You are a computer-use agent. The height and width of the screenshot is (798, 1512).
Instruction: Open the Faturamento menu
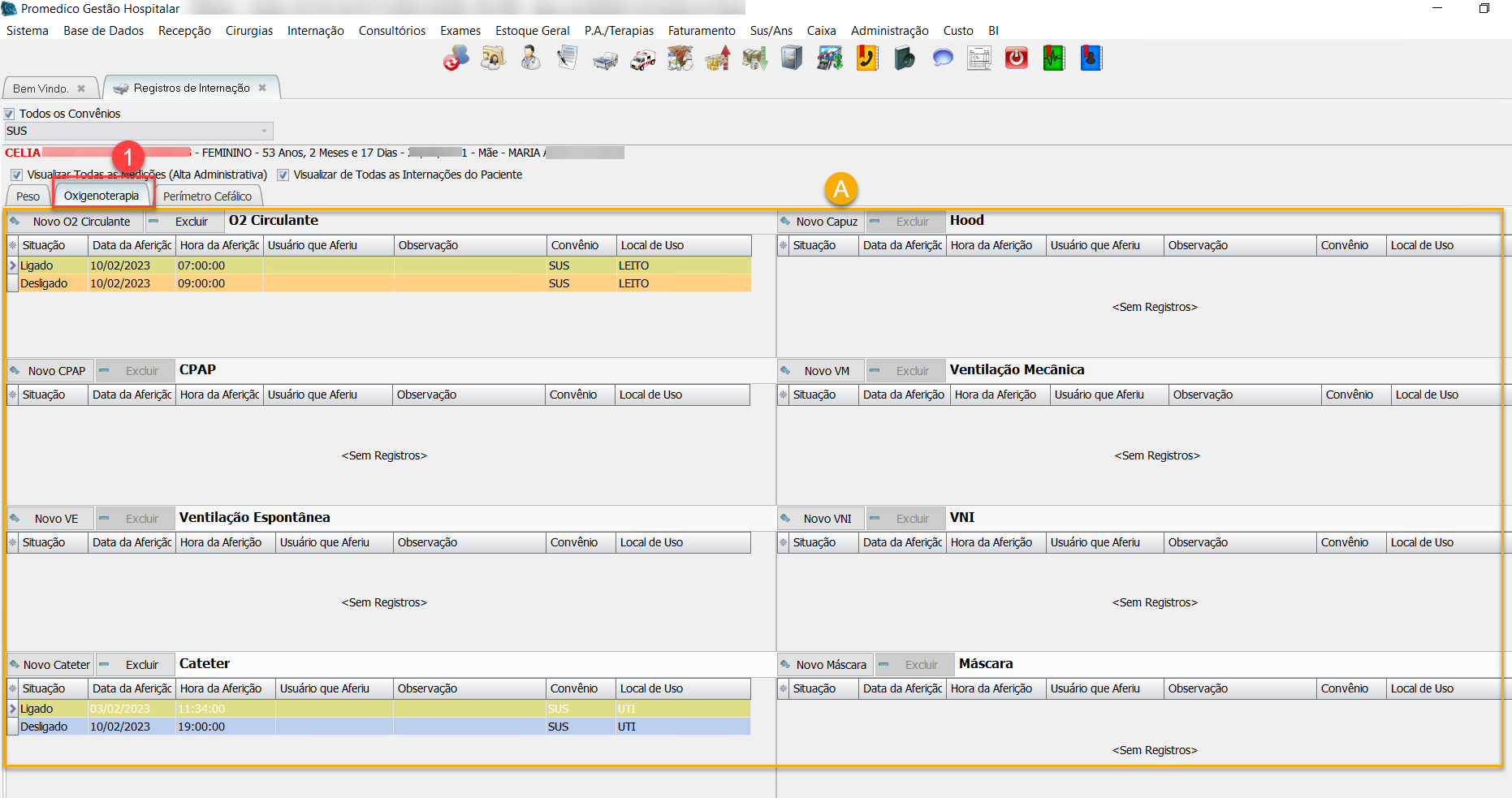coord(701,31)
